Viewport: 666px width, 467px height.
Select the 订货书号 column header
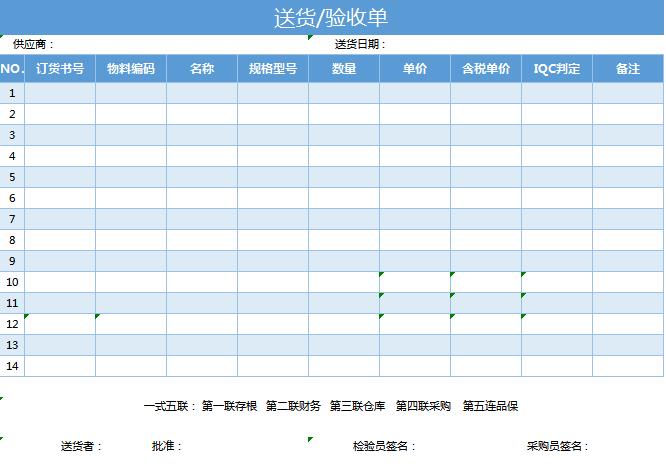(60, 69)
